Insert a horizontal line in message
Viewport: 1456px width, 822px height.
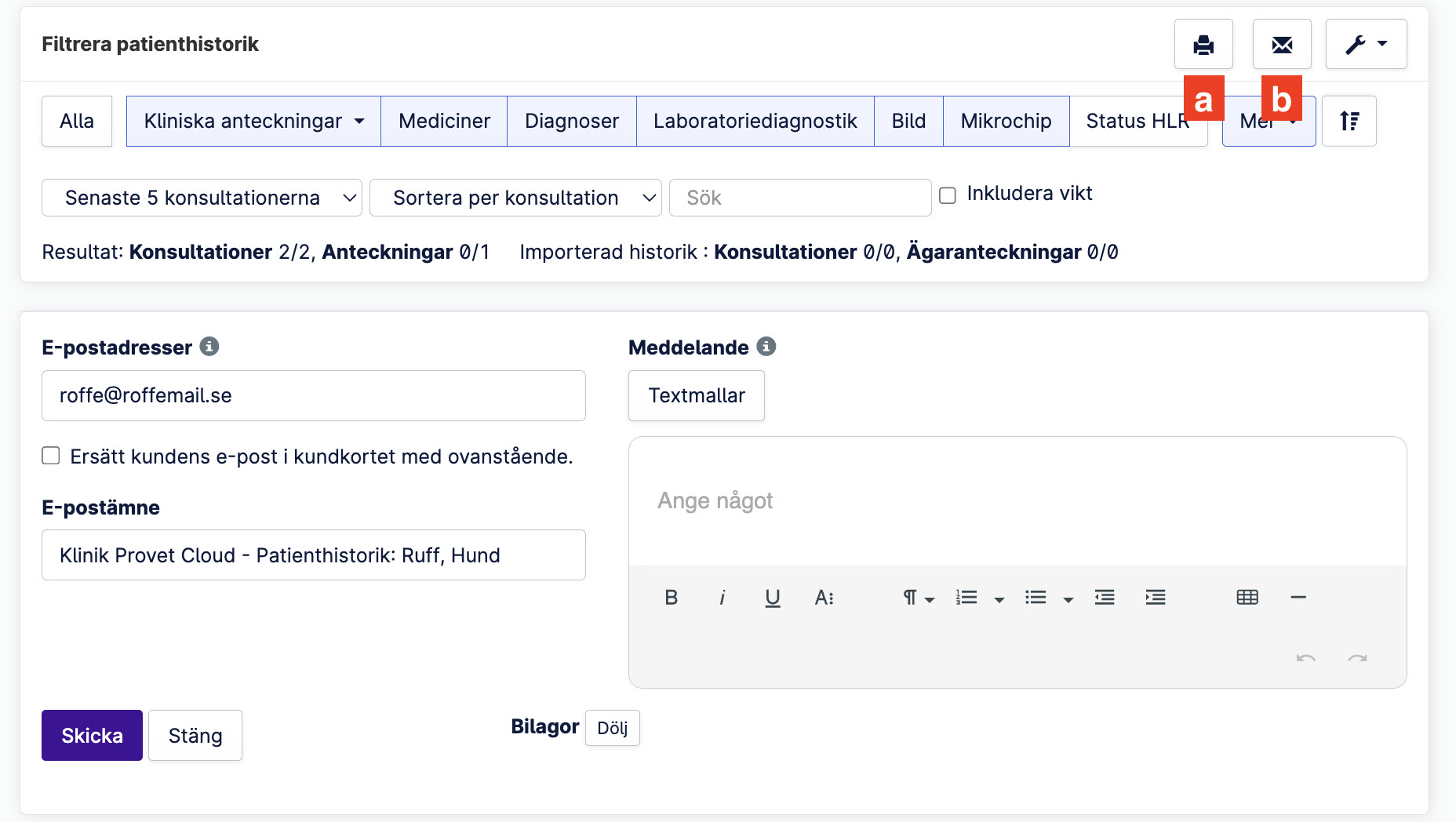[1298, 598]
